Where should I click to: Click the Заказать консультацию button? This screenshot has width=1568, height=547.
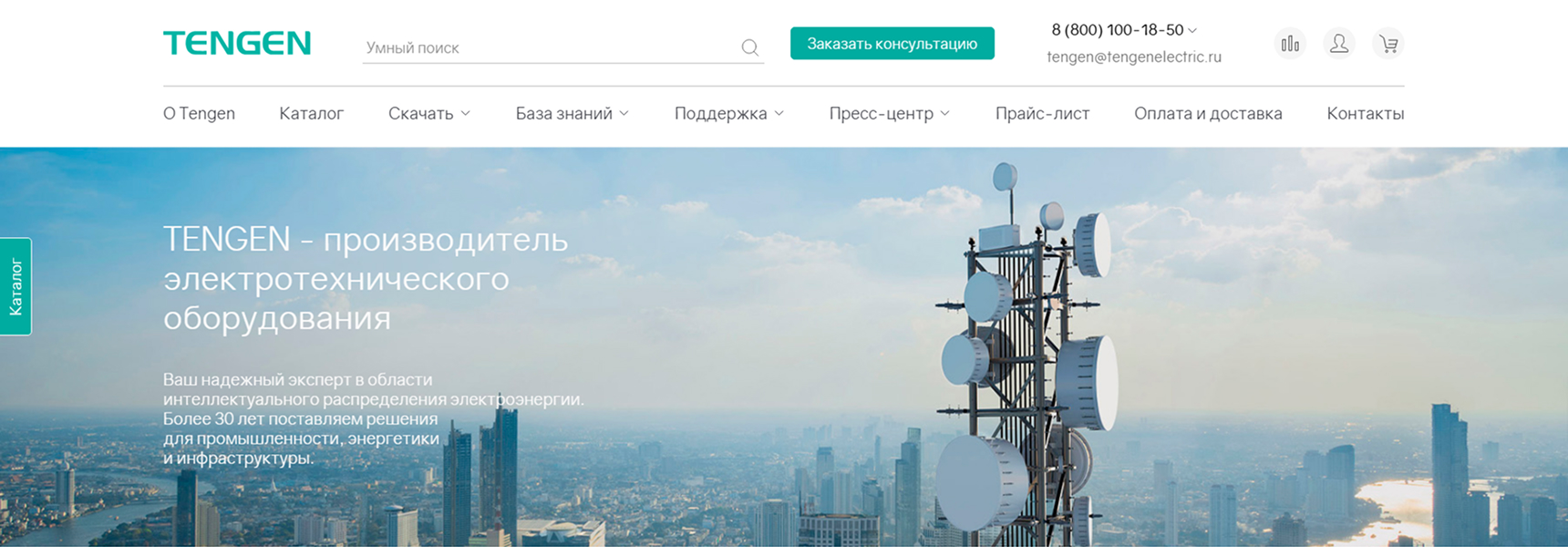point(892,44)
